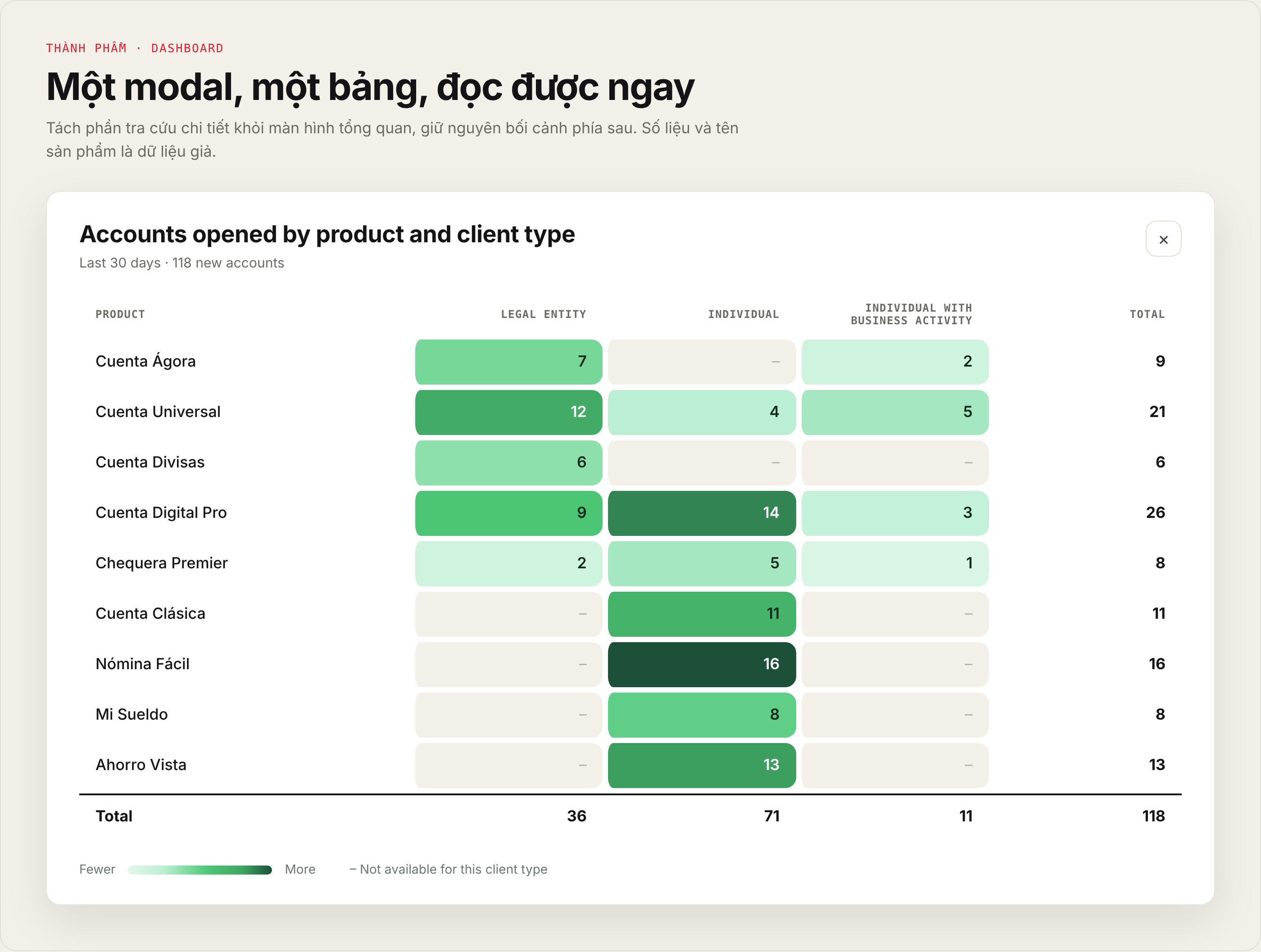The height and width of the screenshot is (952, 1261).
Task: Click Chequera Premier Individual cell 5
Action: (702, 564)
